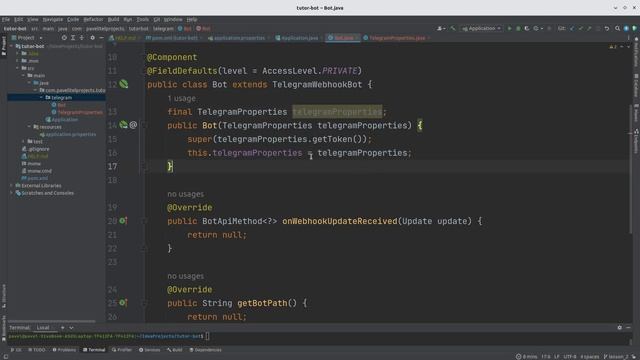Viewport: 640px width, 360px height.
Task: Run the Application with the green play icon
Action: (x=509, y=29)
